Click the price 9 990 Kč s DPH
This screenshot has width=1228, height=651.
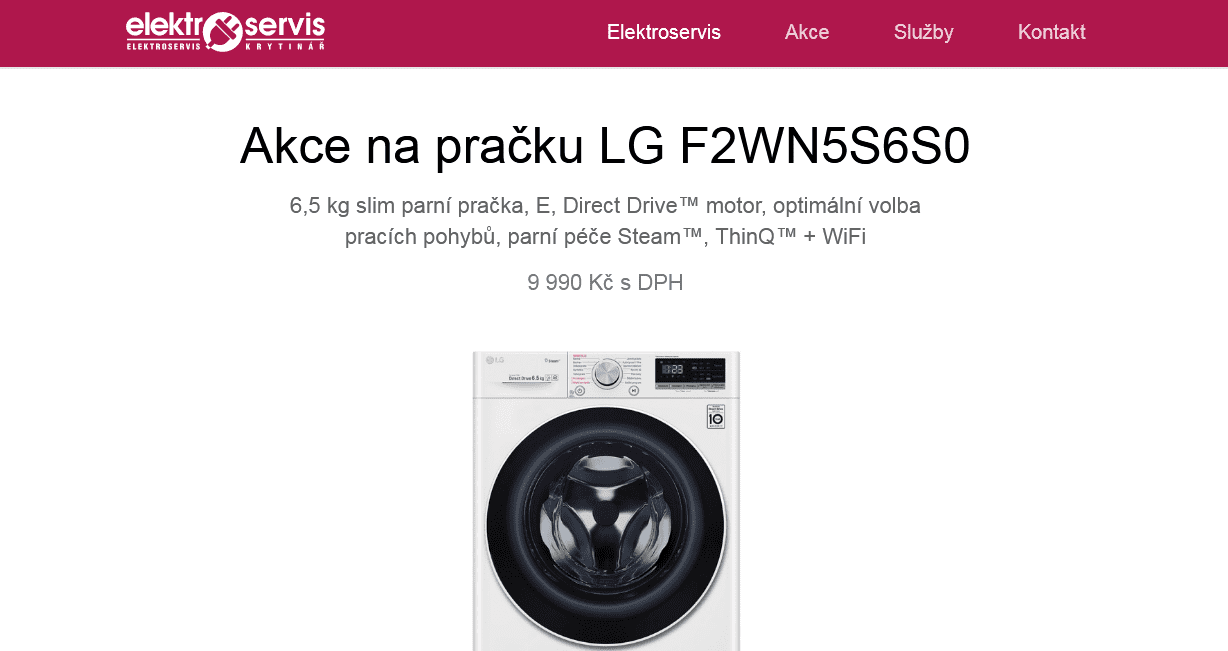(605, 283)
